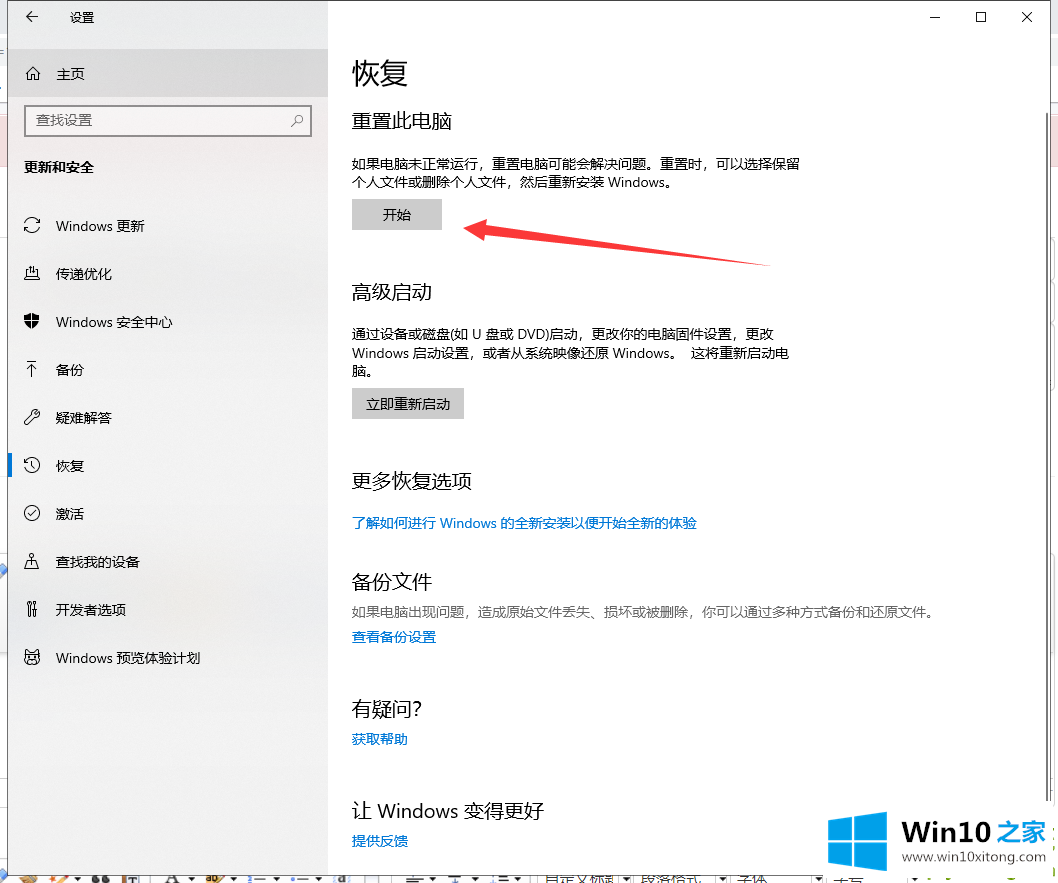The width and height of the screenshot is (1058, 883).
Task: Click the 激活 checkmark circle icon
Action: [32, 513]
